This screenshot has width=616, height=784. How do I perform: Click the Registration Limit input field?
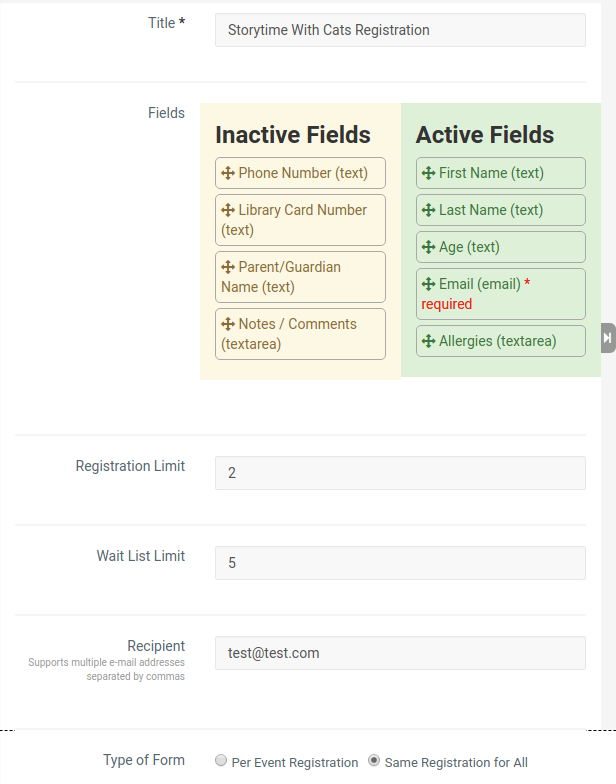tap(400, 473)
